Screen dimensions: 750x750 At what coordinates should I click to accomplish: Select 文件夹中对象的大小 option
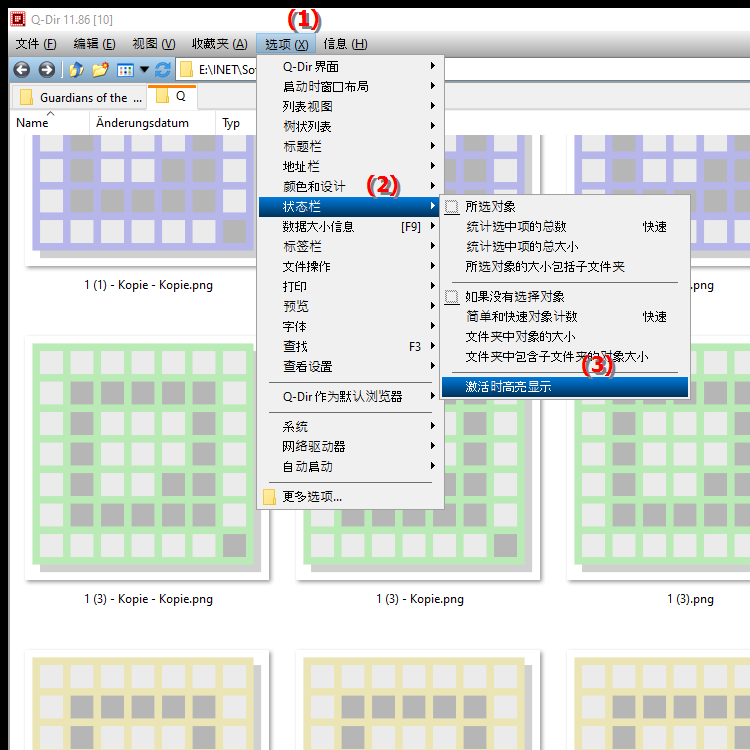click(565, 337)
